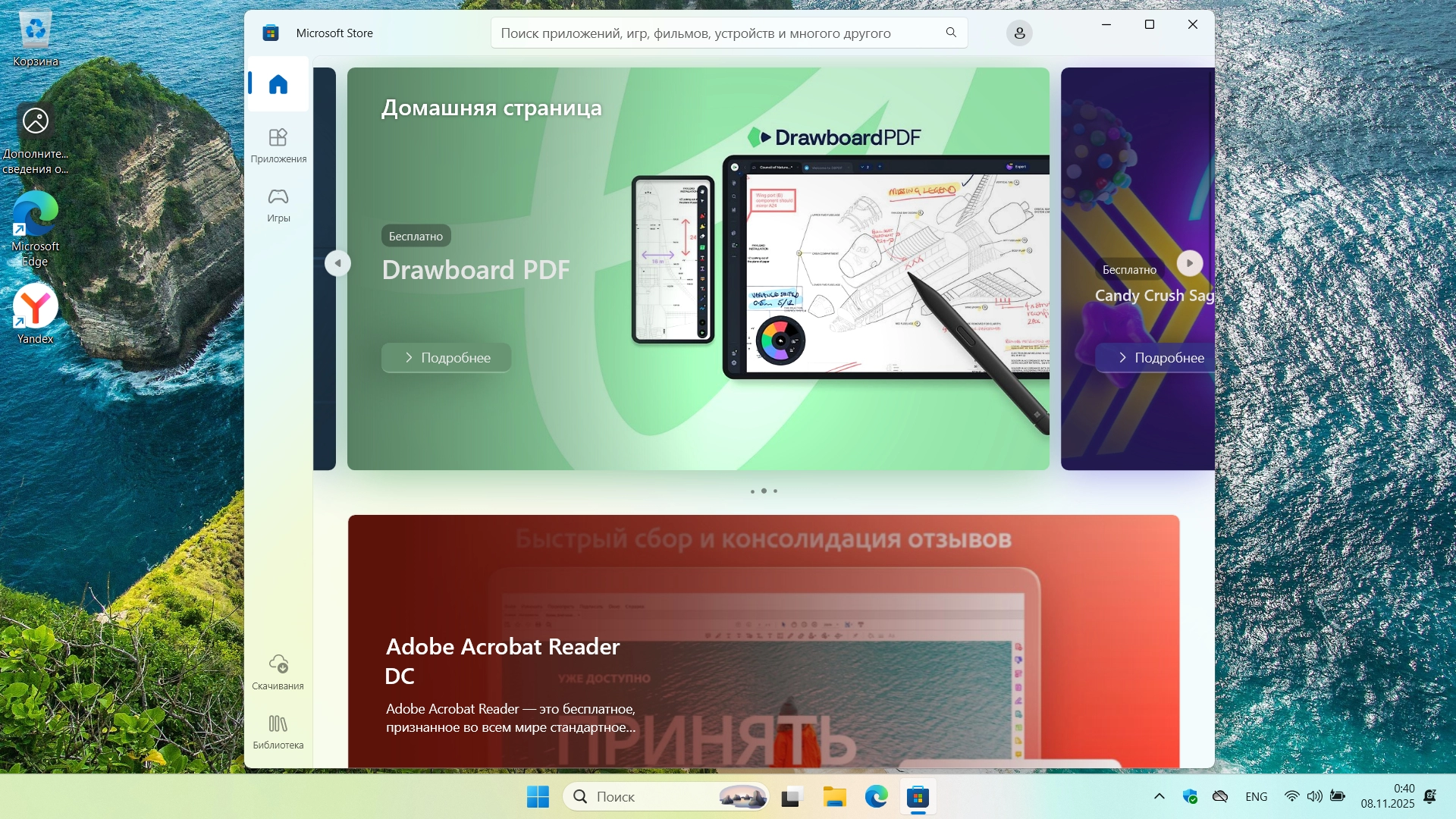Open the Библиотека library page
The image size is (1456, 819).
pyautogui.click(x=278, y=731)
